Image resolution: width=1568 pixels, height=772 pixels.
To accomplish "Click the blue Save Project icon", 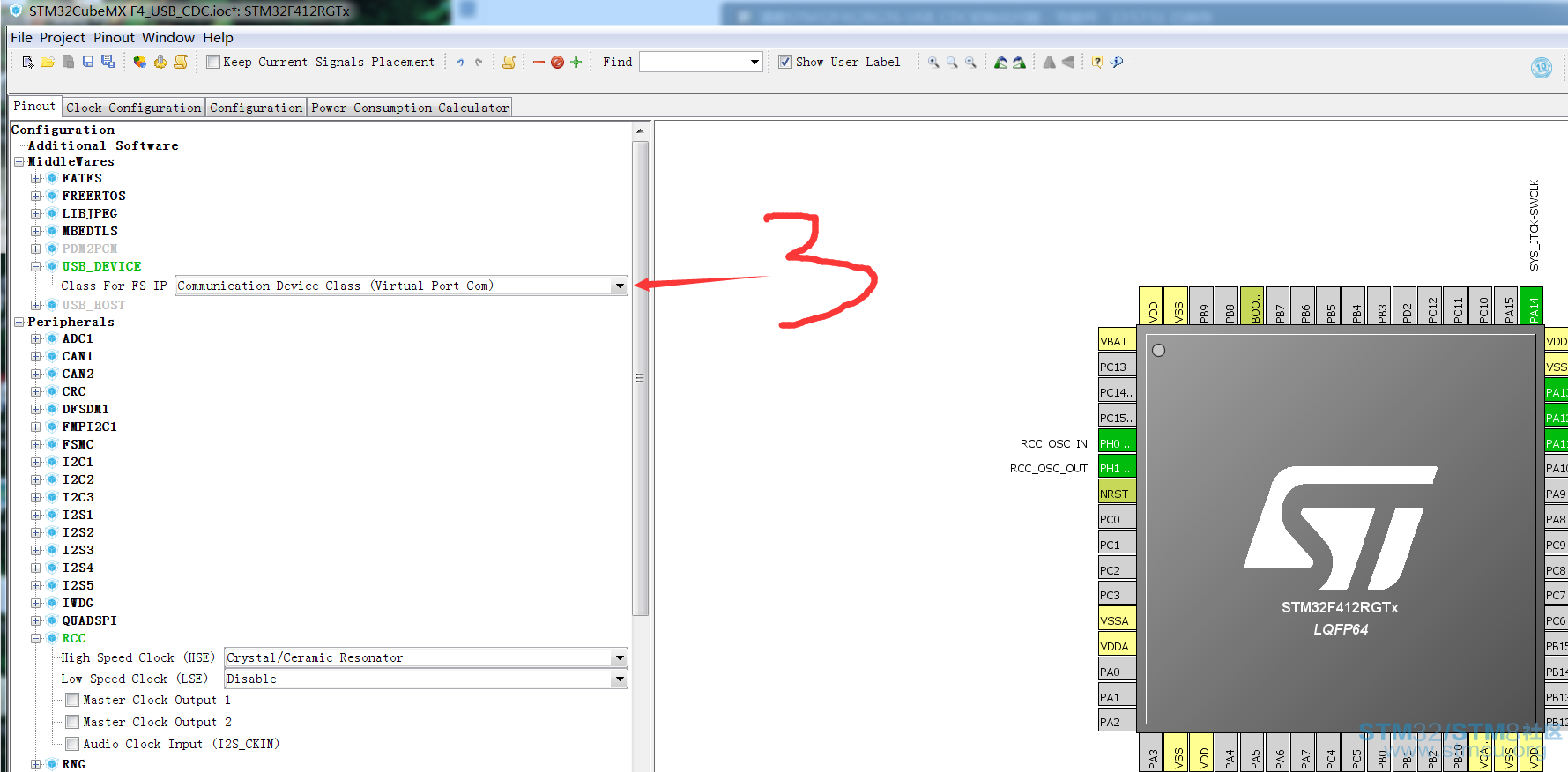I will click(88, 62).
